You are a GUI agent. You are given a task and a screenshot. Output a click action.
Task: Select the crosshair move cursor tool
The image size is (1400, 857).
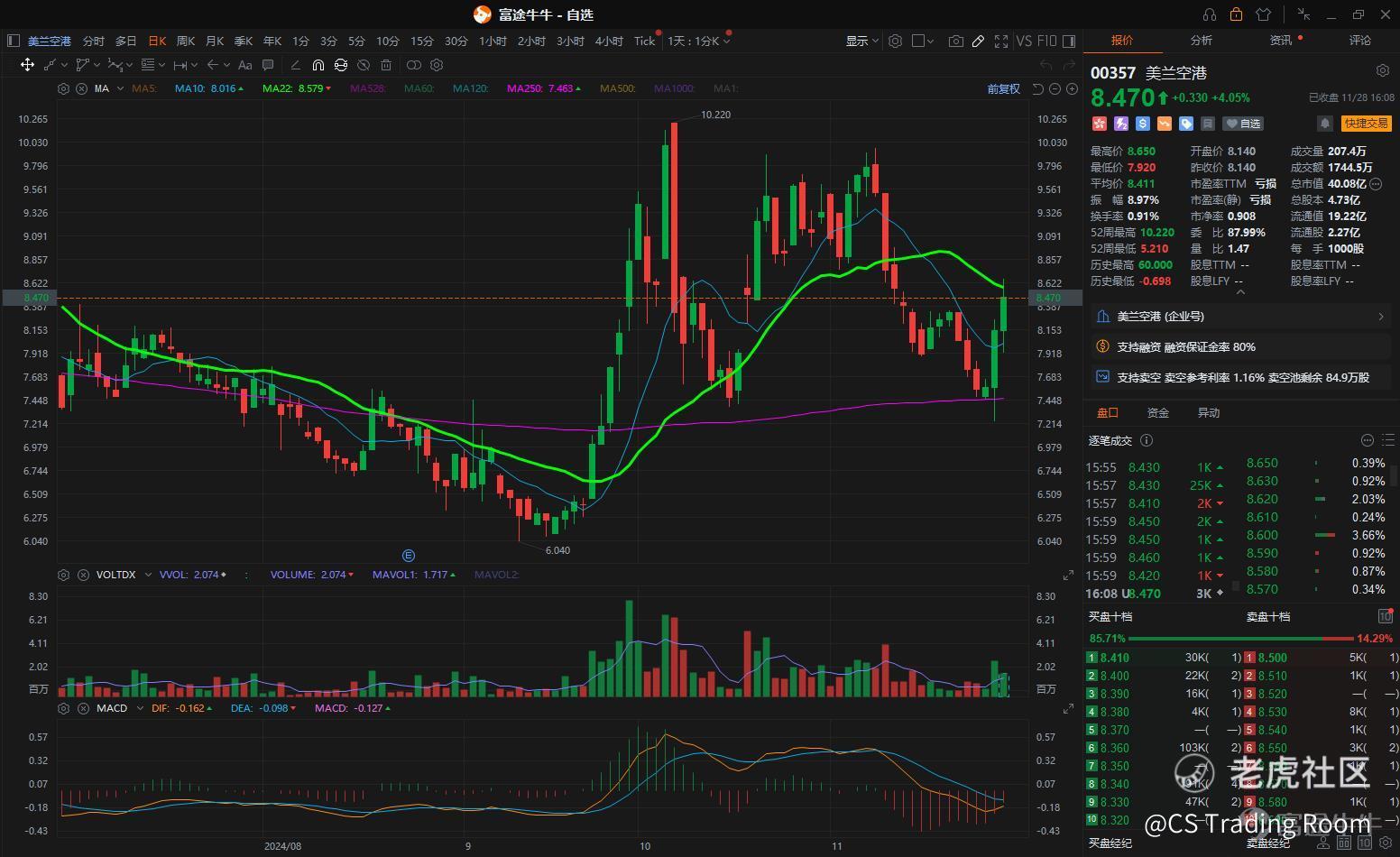27,65
